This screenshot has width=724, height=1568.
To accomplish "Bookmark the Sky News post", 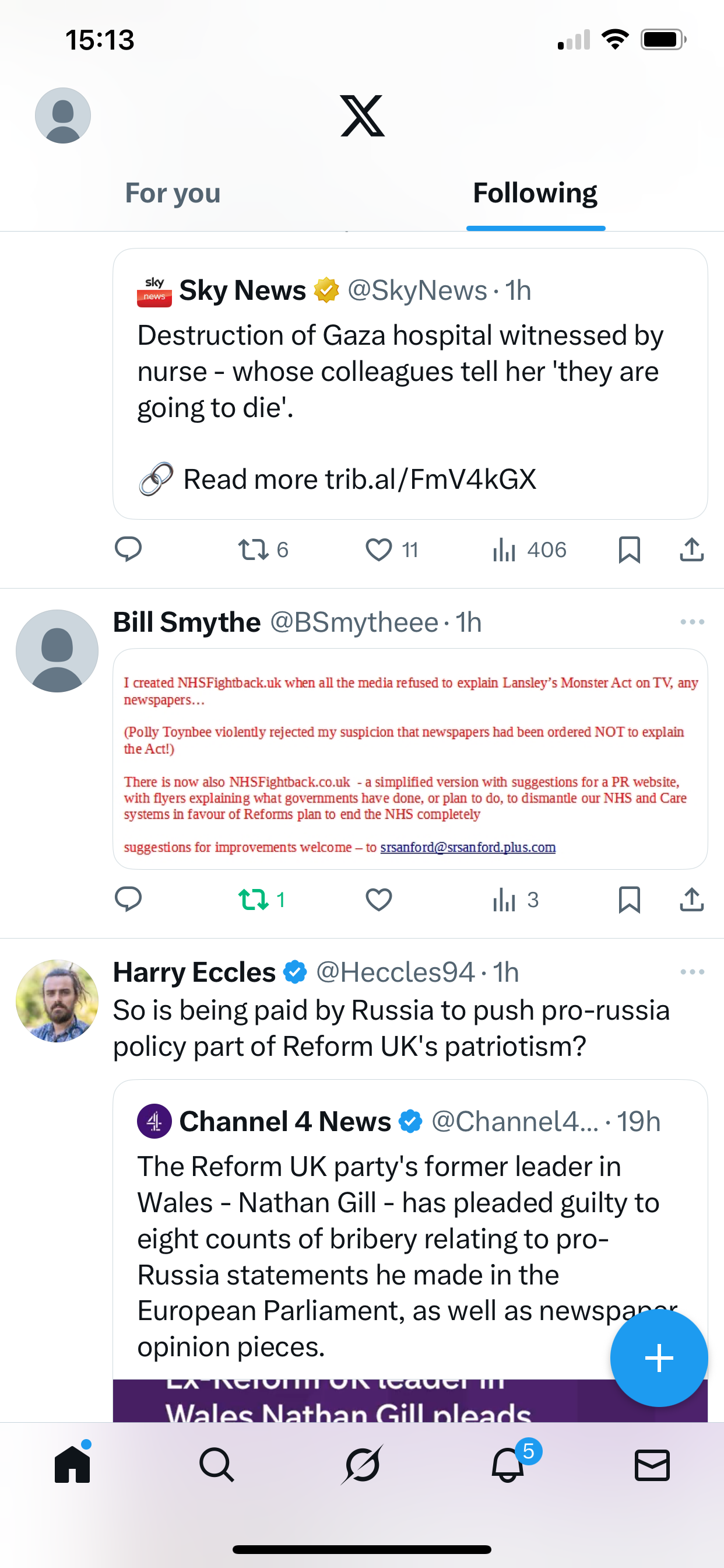I will pos(628,549).
